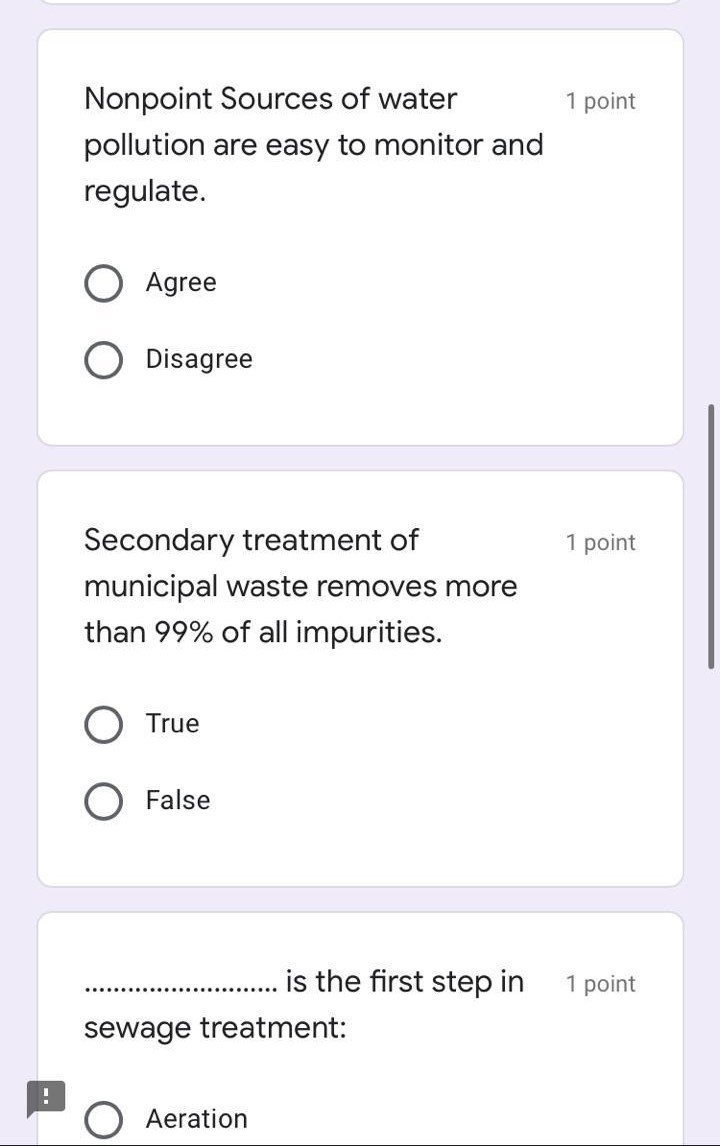Viewport: 720px width, 1146px height.
Task: Click the dotted blank in the sewage question
Action: click(175, 984)
